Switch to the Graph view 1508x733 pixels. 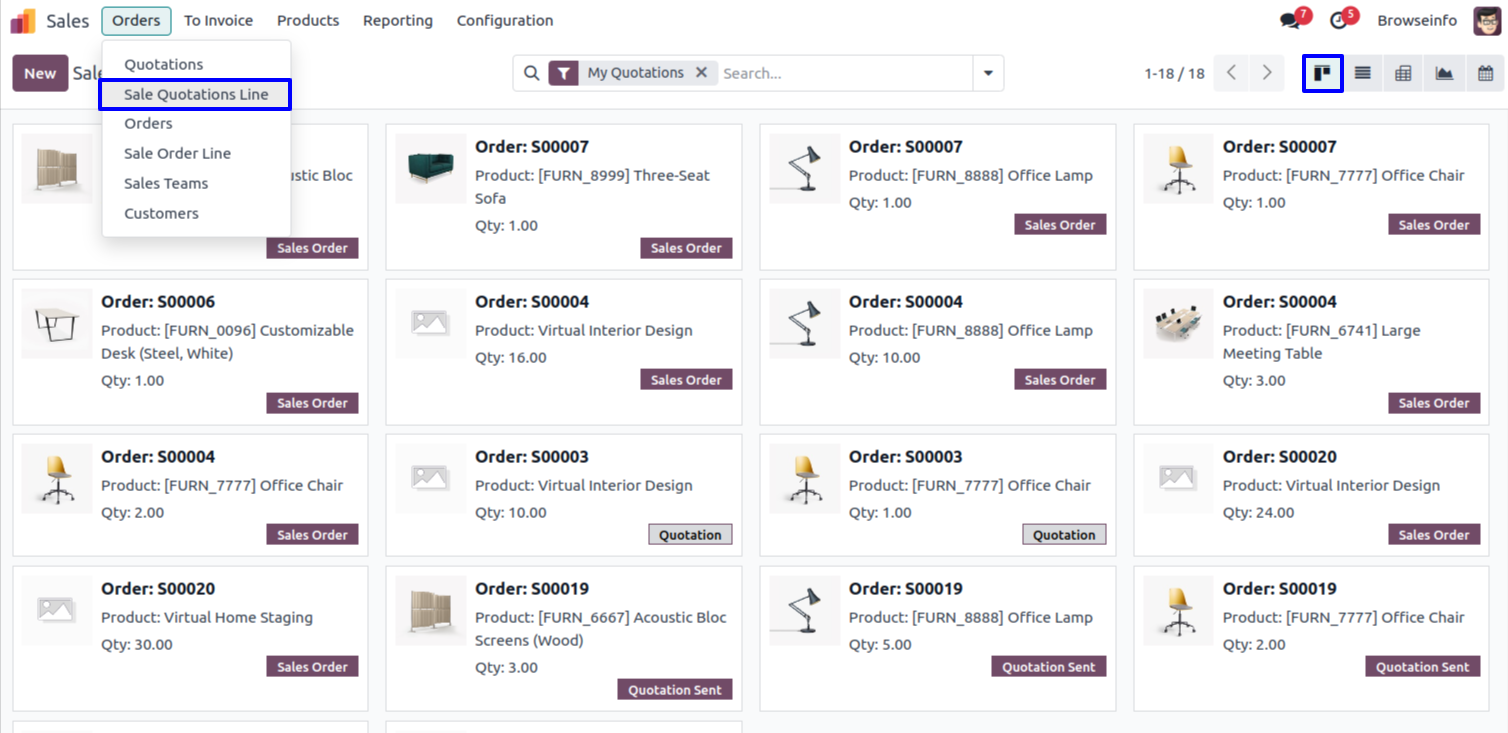coord(1444,73)
